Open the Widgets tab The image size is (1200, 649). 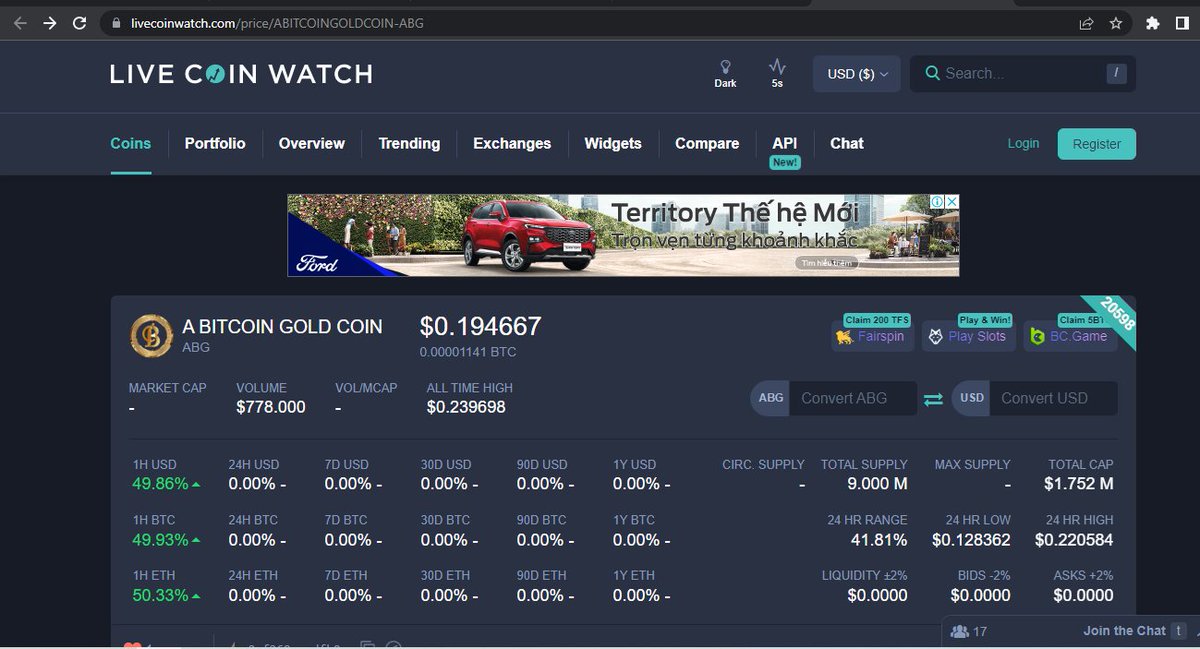coord(613,143)
